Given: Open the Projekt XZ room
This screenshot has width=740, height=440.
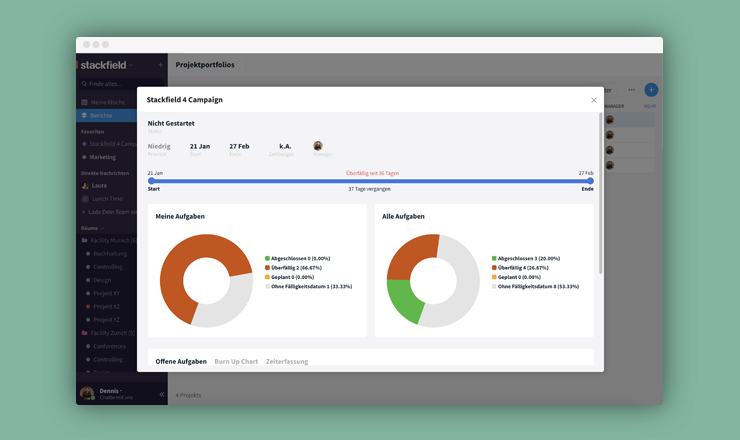Looking at the screenshot, I should pos(106,306).
